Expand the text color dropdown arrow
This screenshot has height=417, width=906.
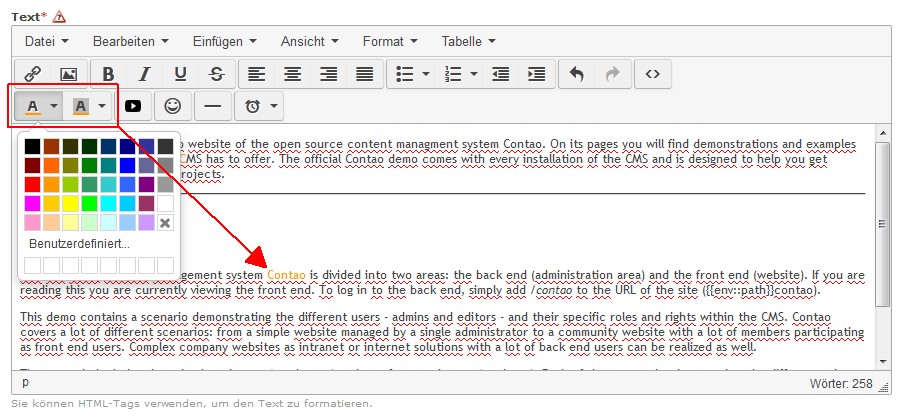point(55,106)
